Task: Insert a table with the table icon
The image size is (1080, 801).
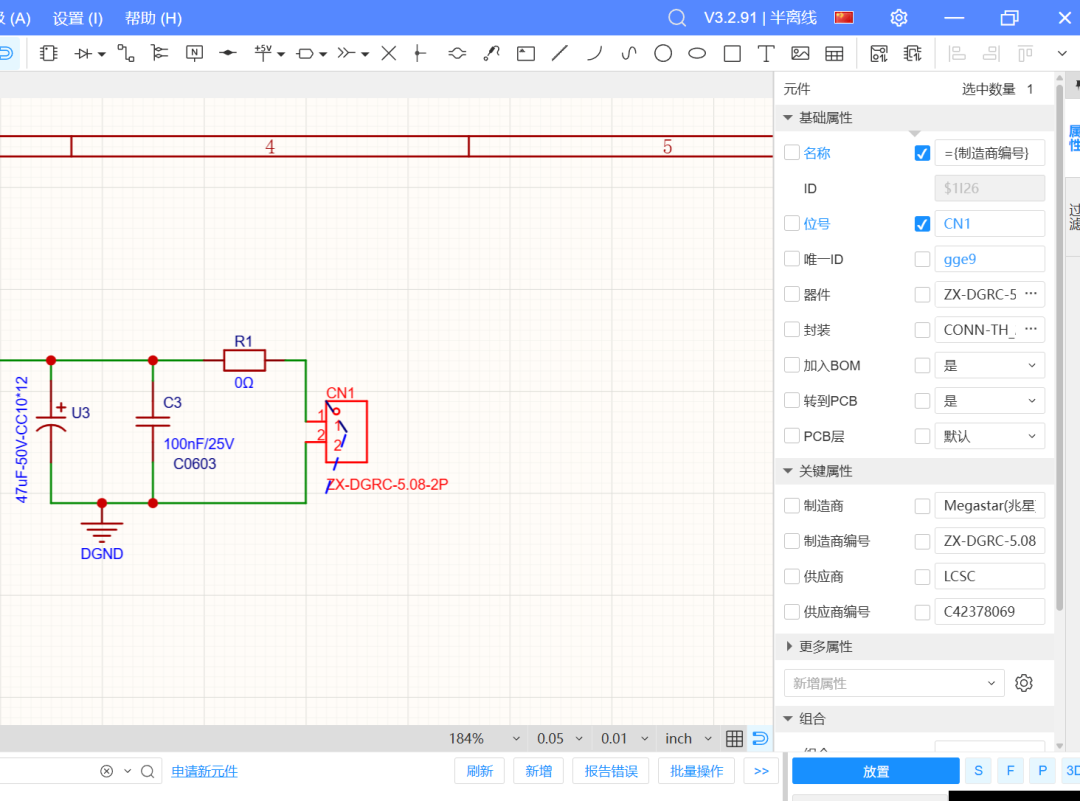Action: point(834,53)
